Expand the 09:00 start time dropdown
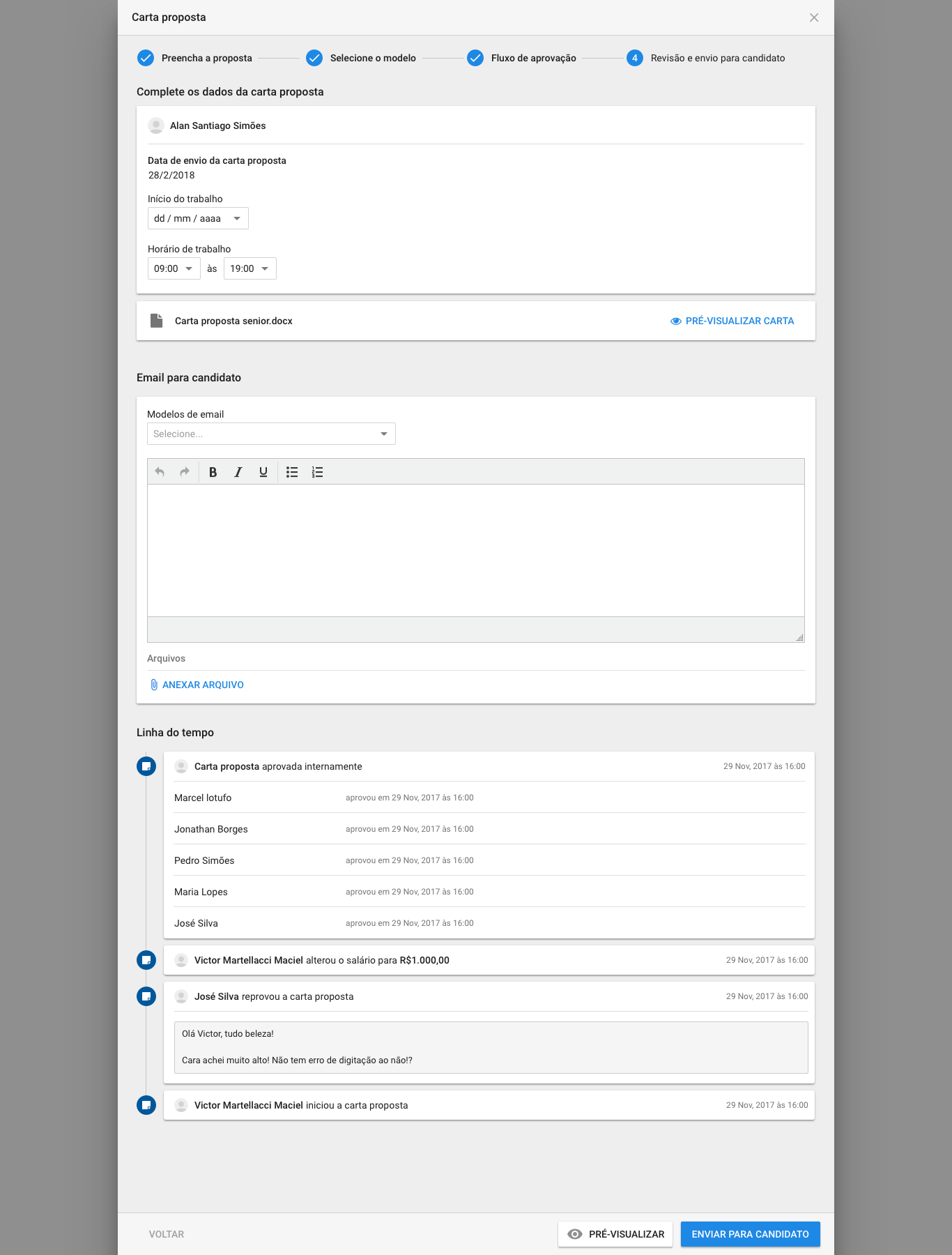Image resolution: width=952 pixels, height=1255 pixels. pos(174,268)
